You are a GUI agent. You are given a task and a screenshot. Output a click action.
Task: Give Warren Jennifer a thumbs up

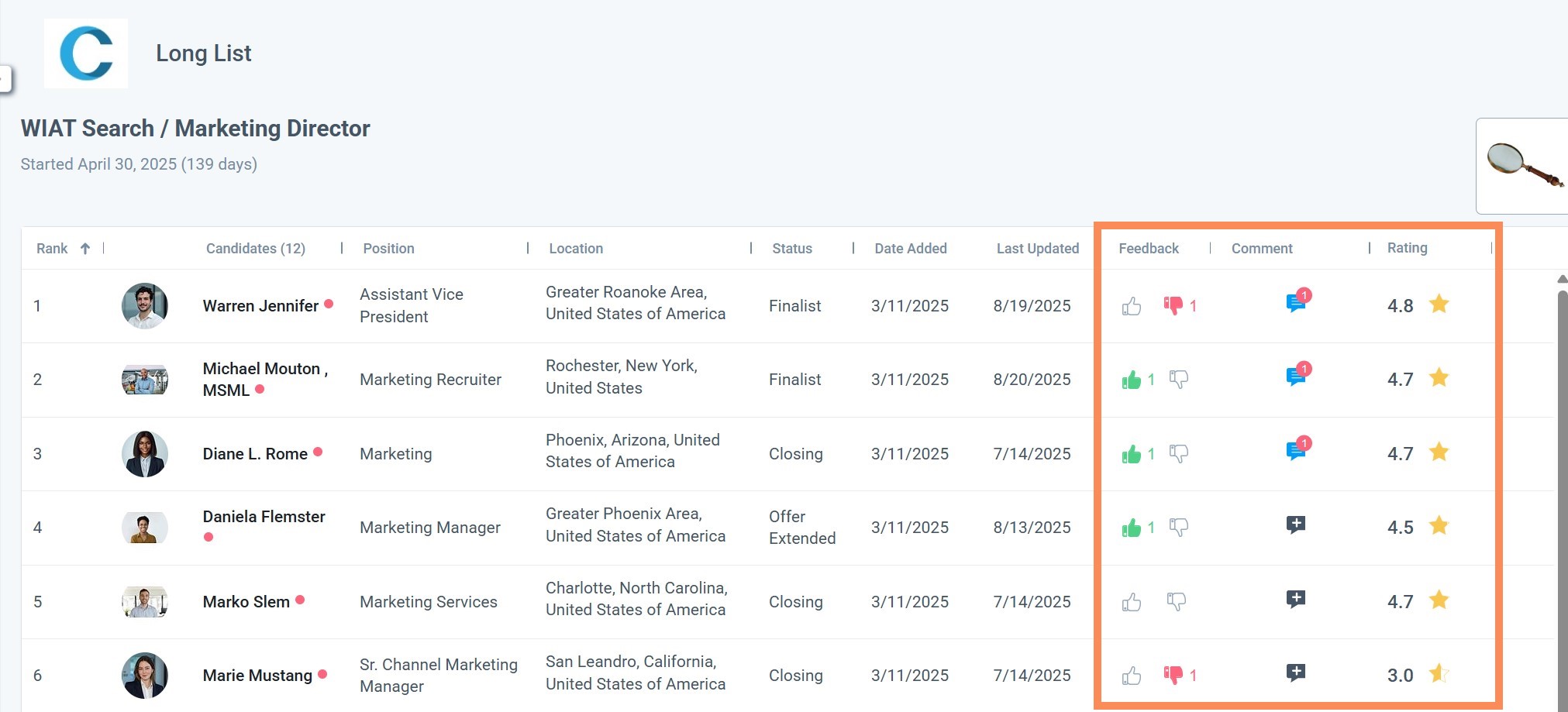(1132, 306)
